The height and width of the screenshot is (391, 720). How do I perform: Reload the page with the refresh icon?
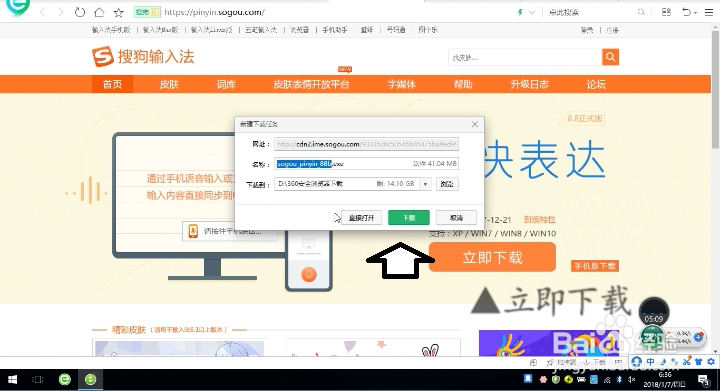point(80,12)
